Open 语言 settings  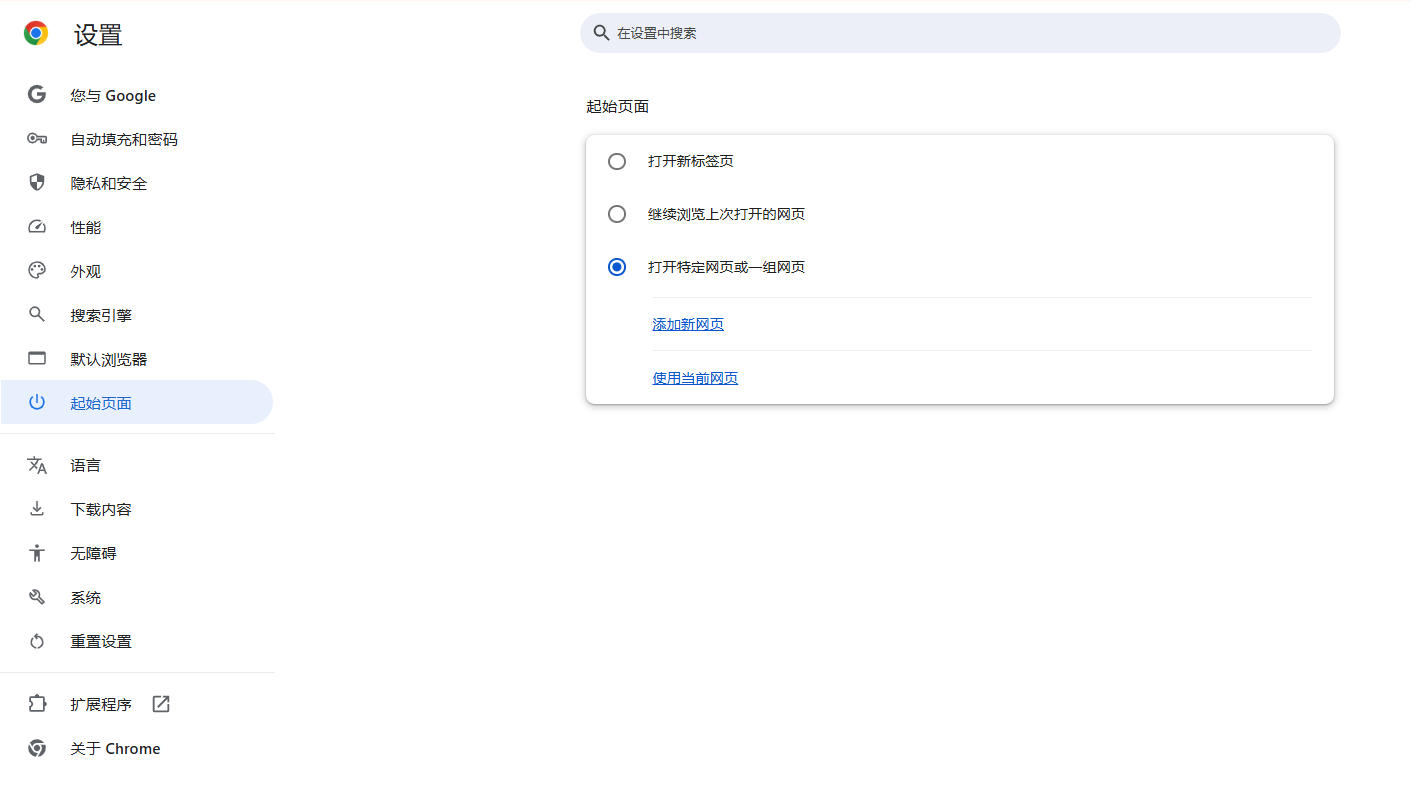click(x=137, y=465)
